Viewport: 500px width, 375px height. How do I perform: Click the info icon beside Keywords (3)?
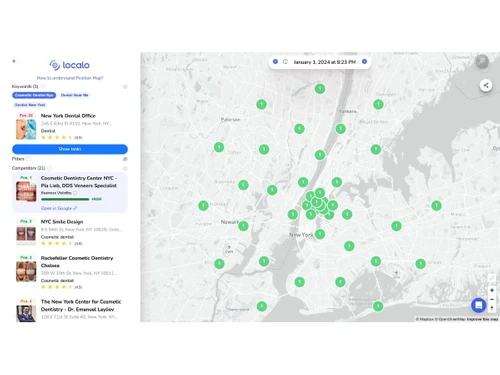[x=43, y=87]
